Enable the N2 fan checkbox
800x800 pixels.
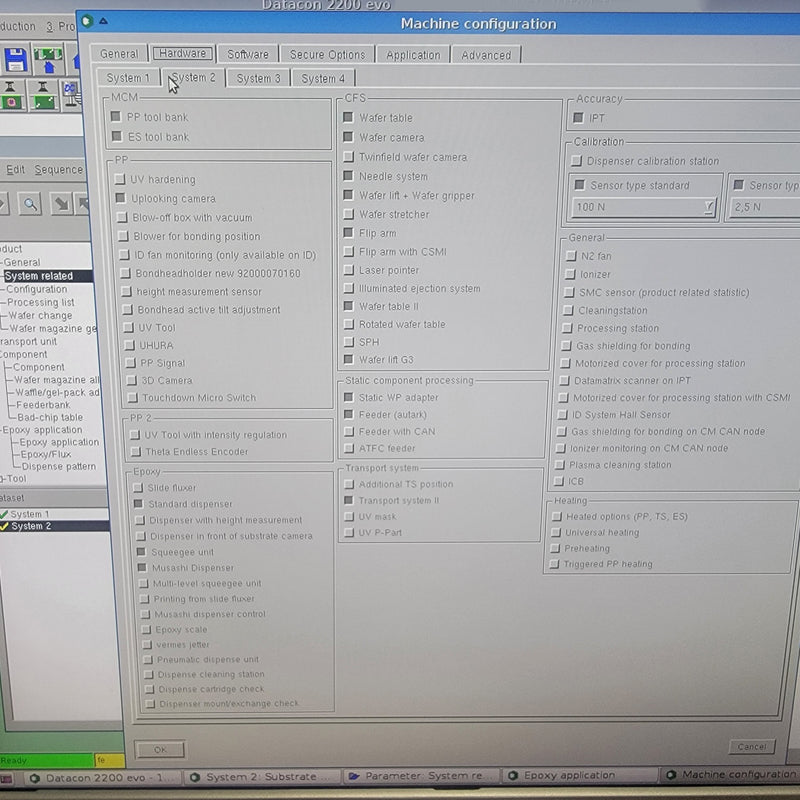pos(571,256)
